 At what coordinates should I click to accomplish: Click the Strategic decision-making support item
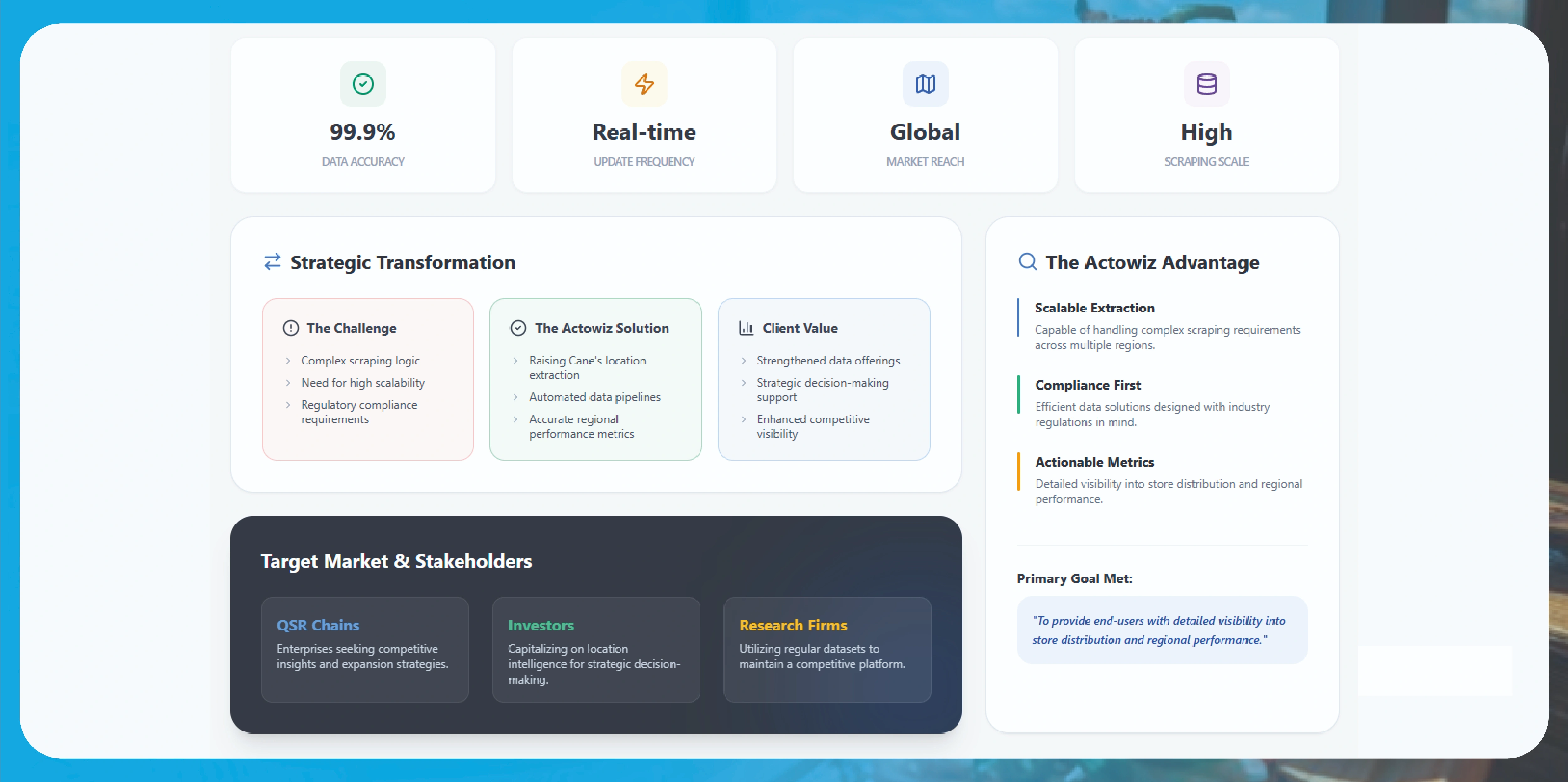tap(822, 390)
